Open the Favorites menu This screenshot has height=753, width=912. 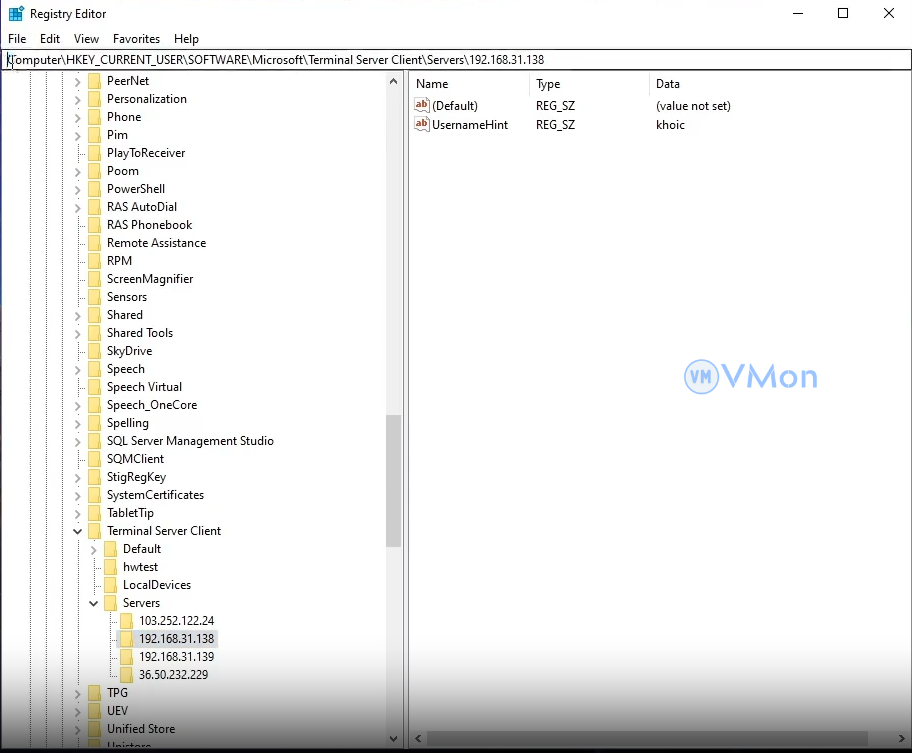tap(136, 39)
